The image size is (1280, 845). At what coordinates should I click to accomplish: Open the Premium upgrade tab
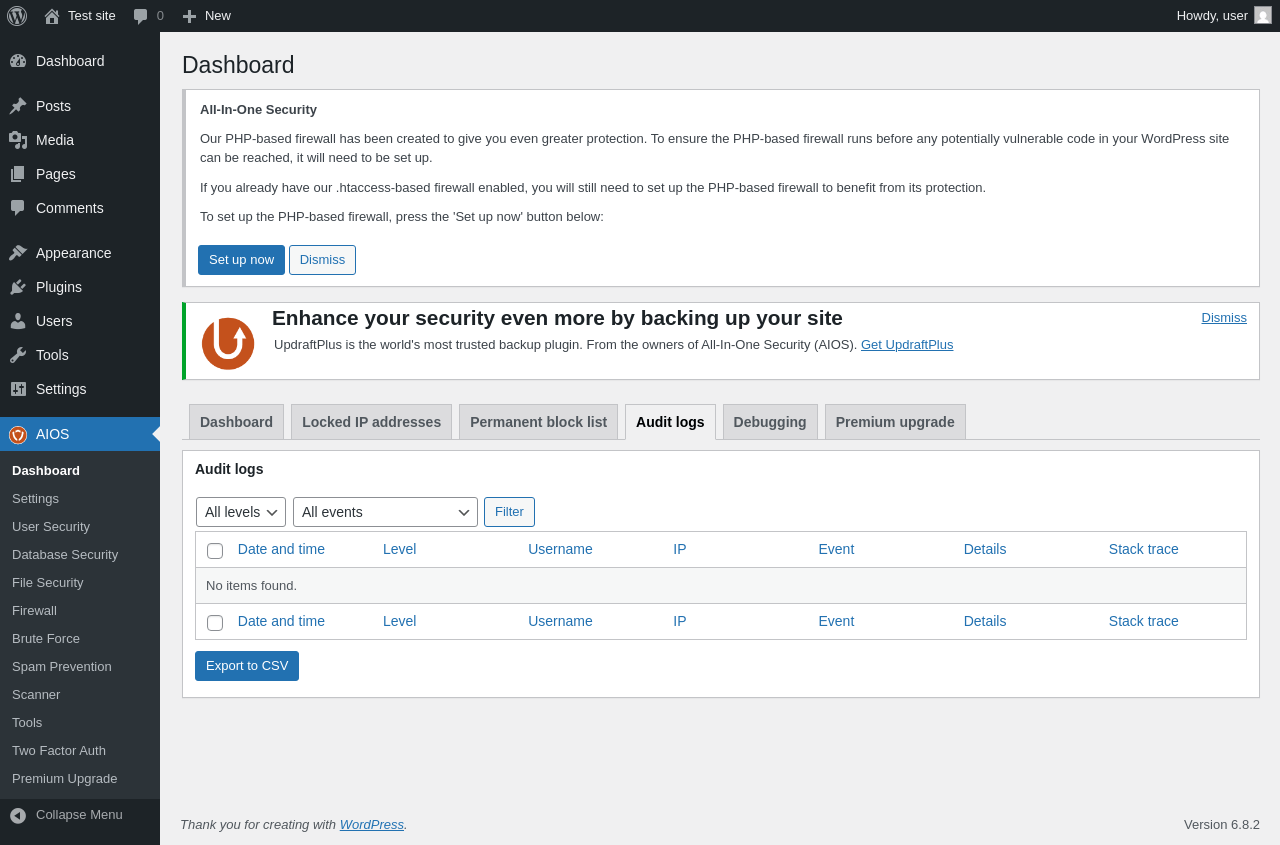[x=895, y=422]
